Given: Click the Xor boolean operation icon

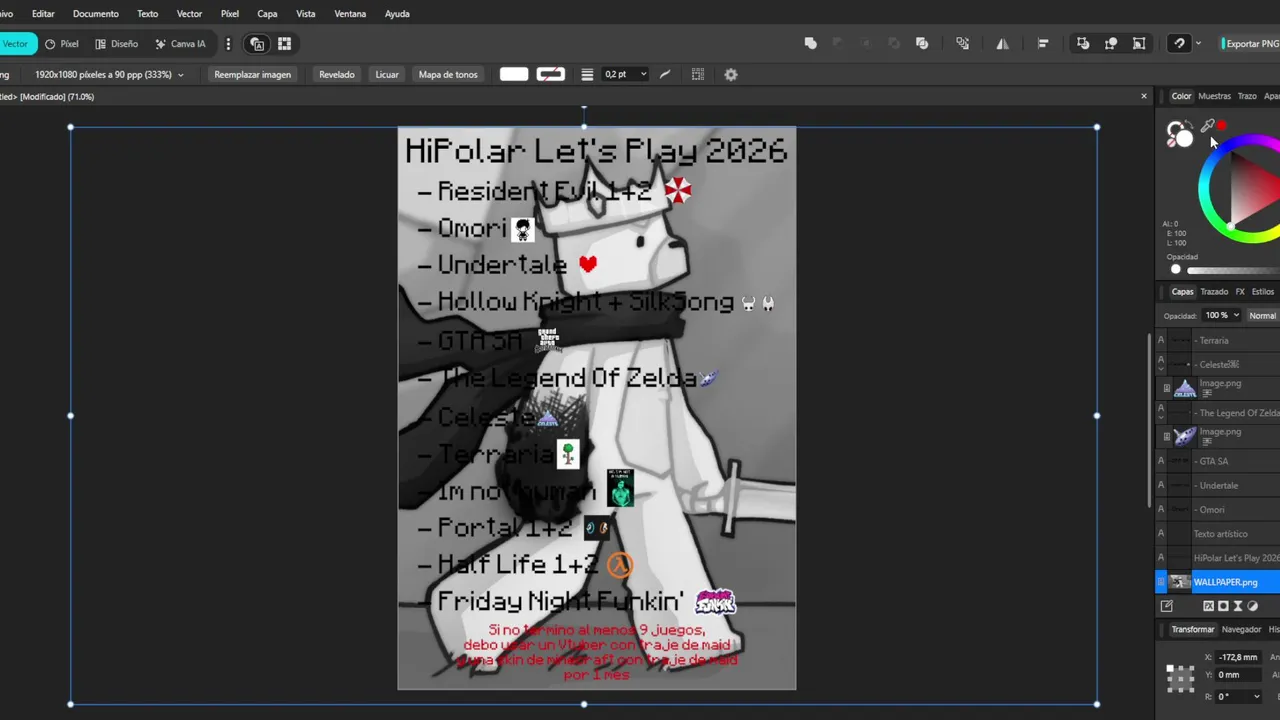Looking at the screenshot, I should tap(894, 44).
